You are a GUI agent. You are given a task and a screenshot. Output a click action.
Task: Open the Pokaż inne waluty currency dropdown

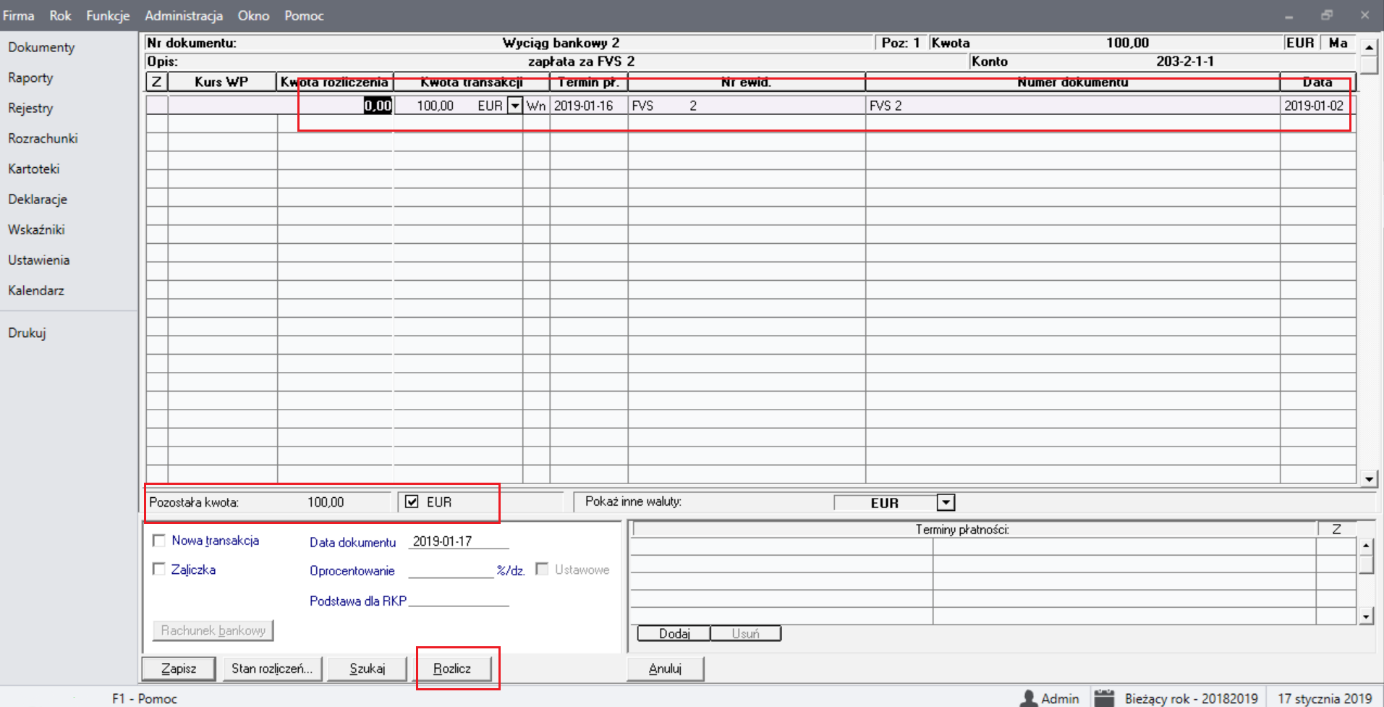[946, 503]
